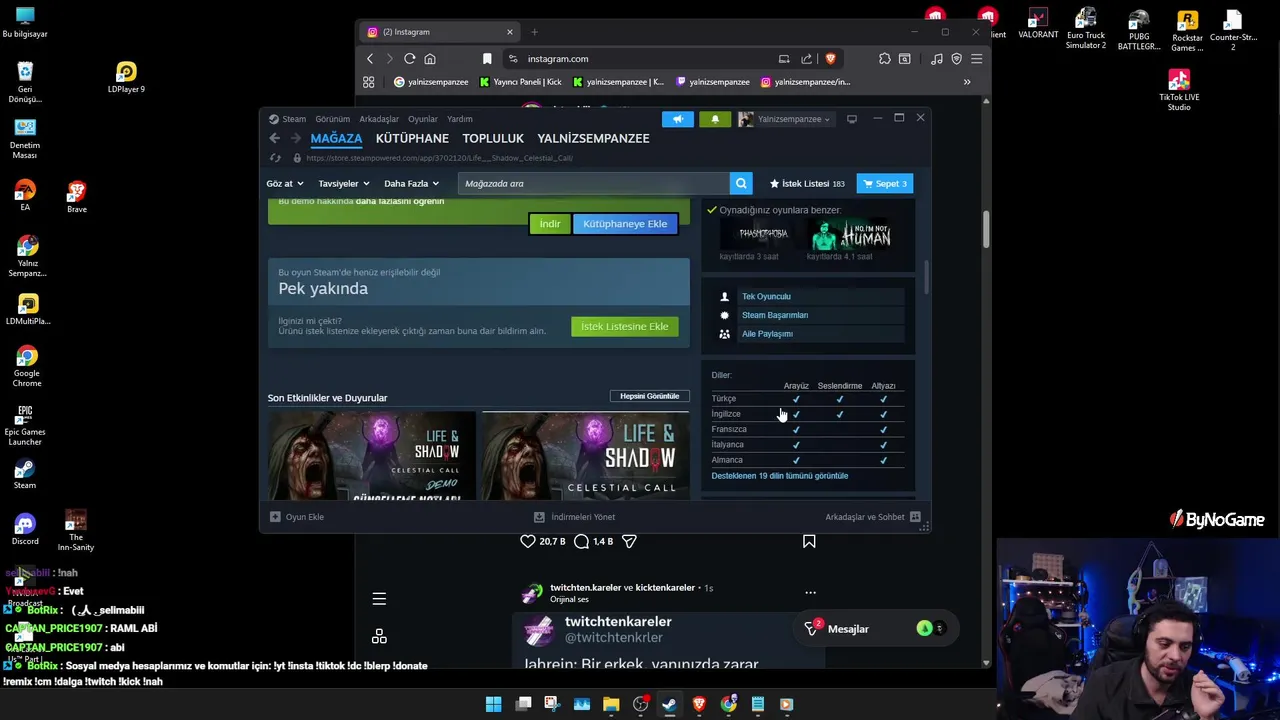The width and height of the screenshot is (1280, 720).
Task: Open the Görünüm menu
Action: [x=333, y=119]
